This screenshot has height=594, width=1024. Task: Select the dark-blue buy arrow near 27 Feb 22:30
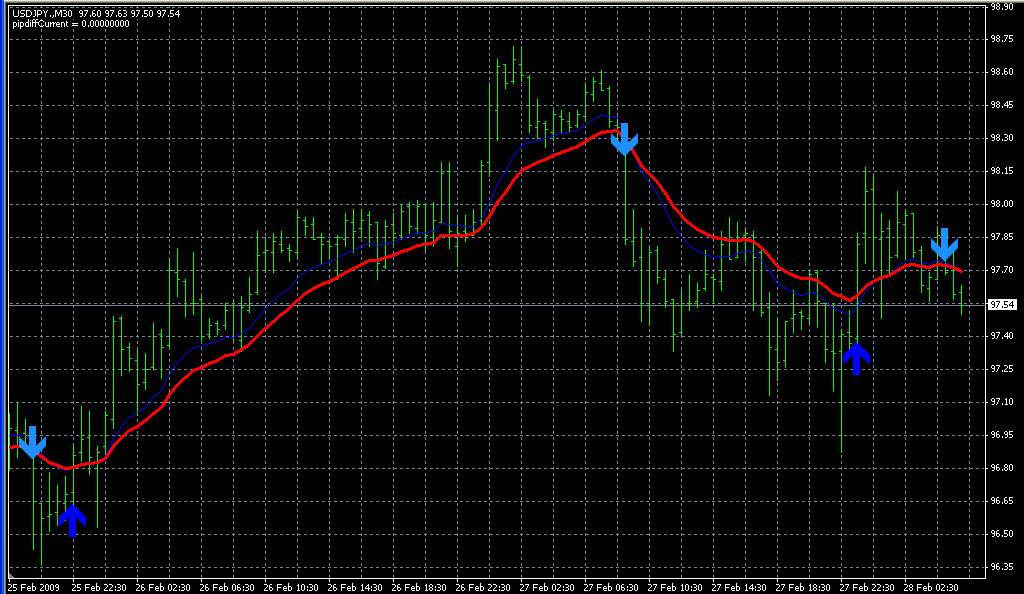click(856, 358)
